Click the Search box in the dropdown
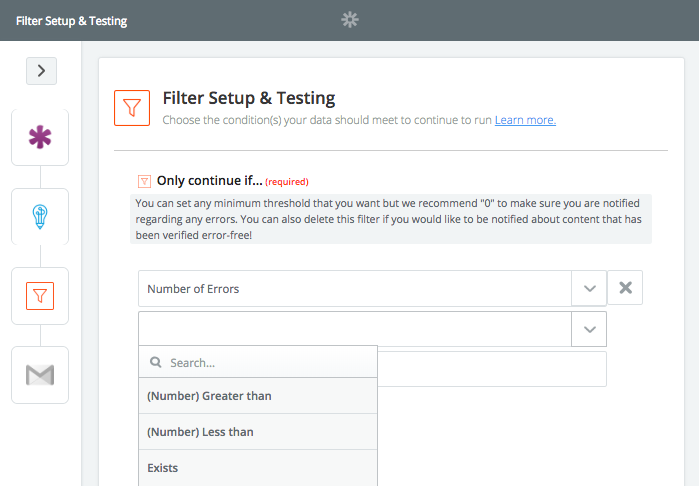700x486 pixels. click(258, 362)
